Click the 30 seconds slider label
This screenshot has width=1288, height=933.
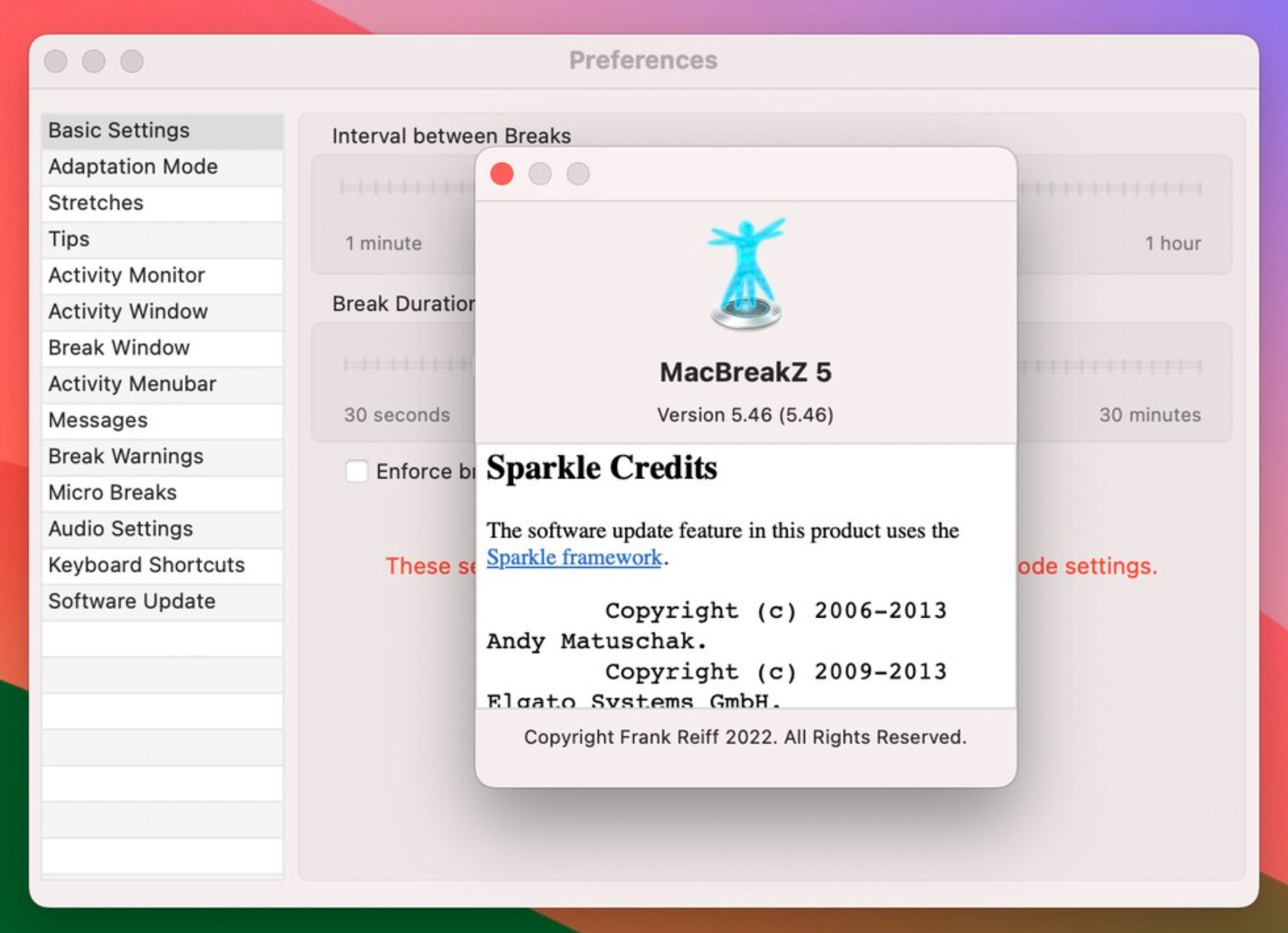(397, 415)
